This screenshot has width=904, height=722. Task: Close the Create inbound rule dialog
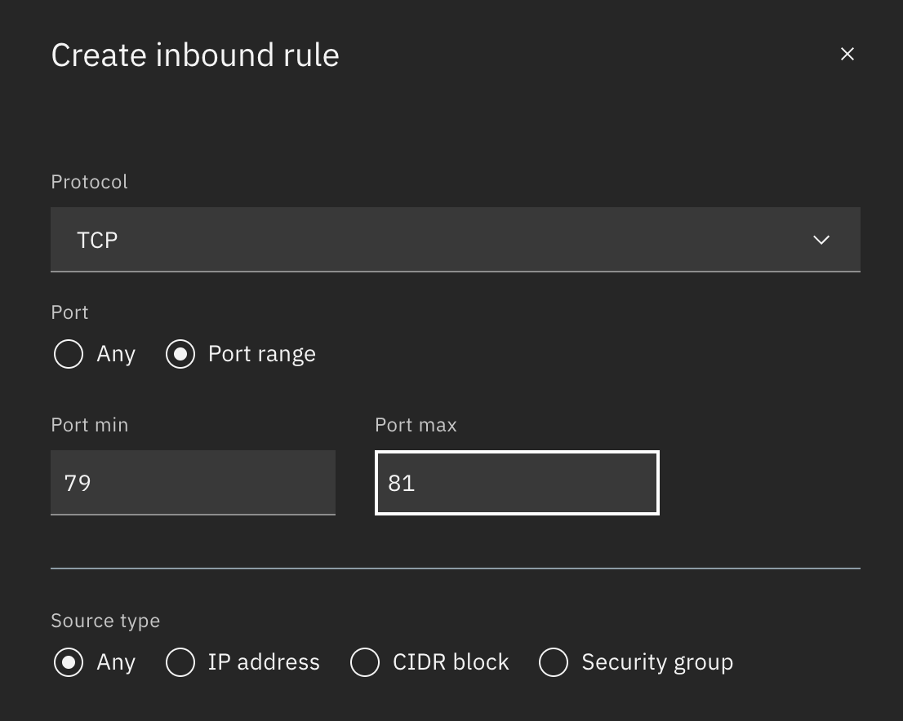[x=847, y=54]
